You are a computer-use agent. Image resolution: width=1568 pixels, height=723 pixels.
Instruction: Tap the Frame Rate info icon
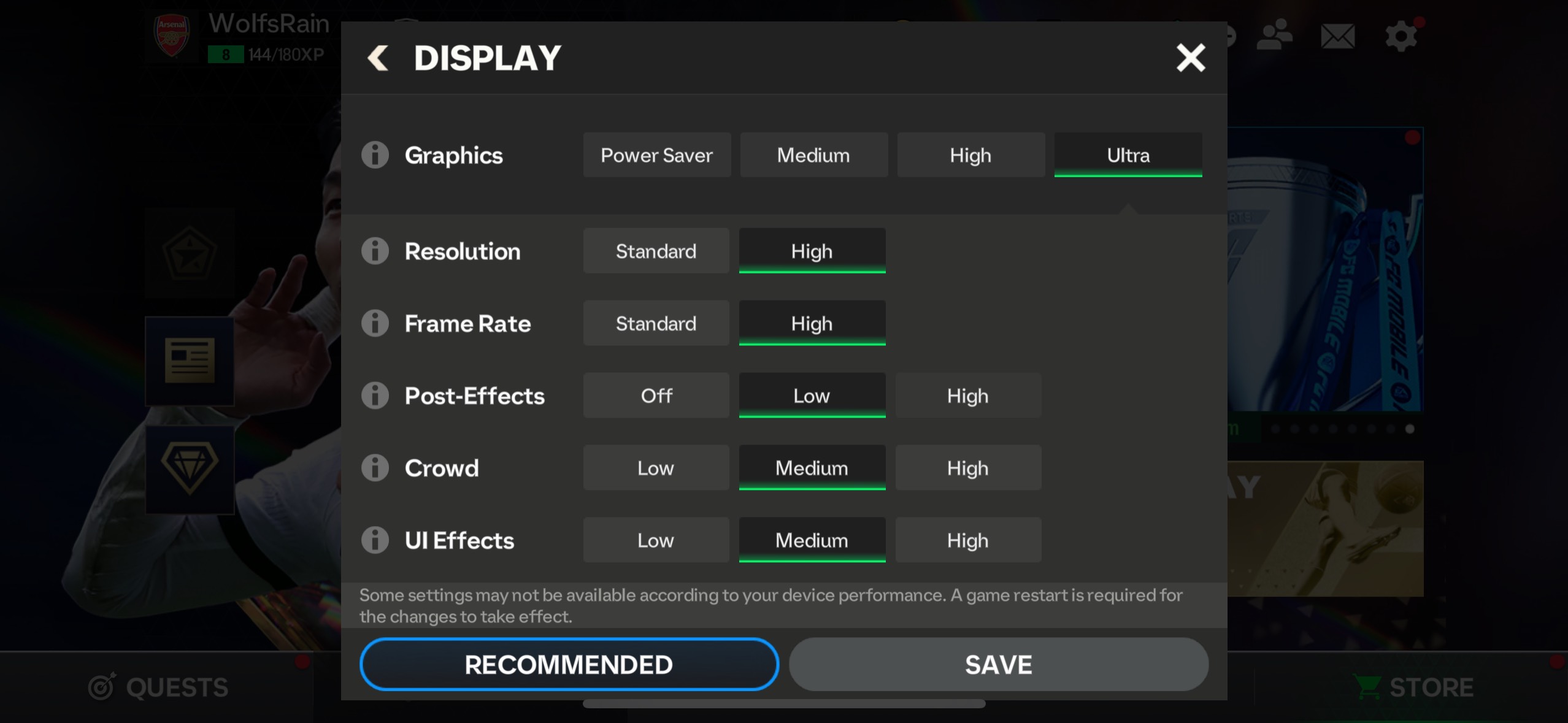[x=375, y=323]
